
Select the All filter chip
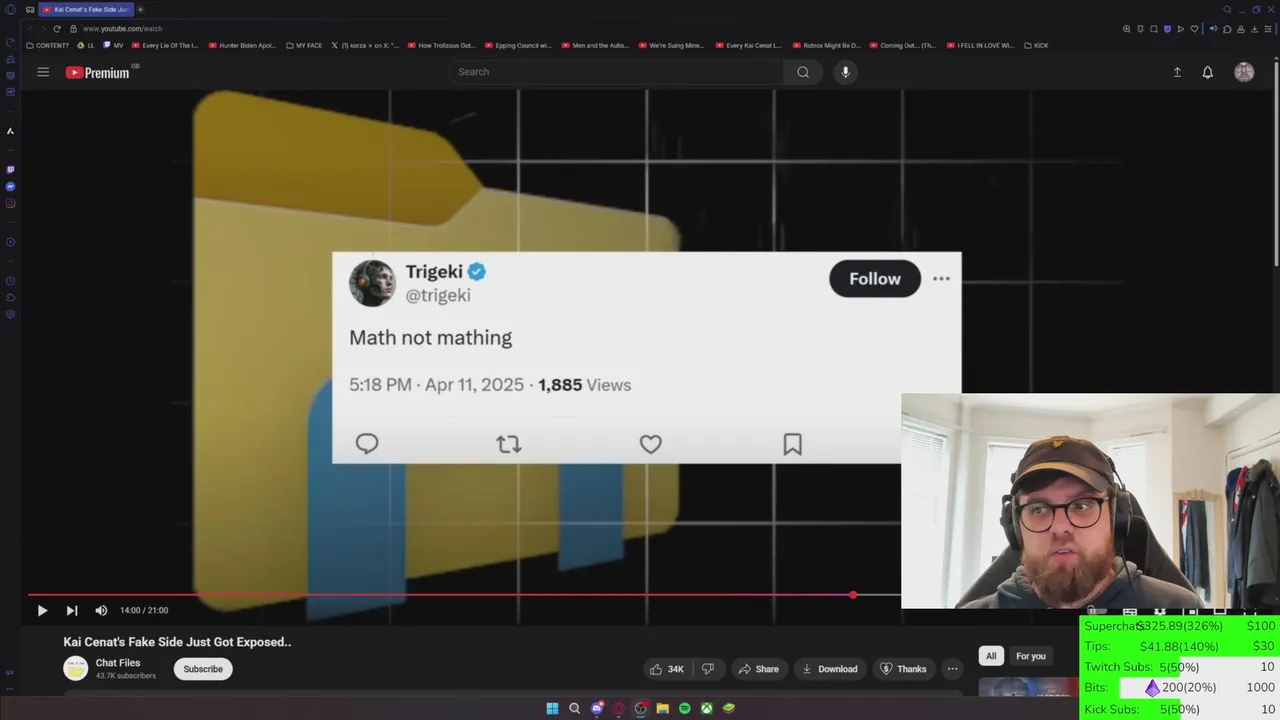pos(991,656)
